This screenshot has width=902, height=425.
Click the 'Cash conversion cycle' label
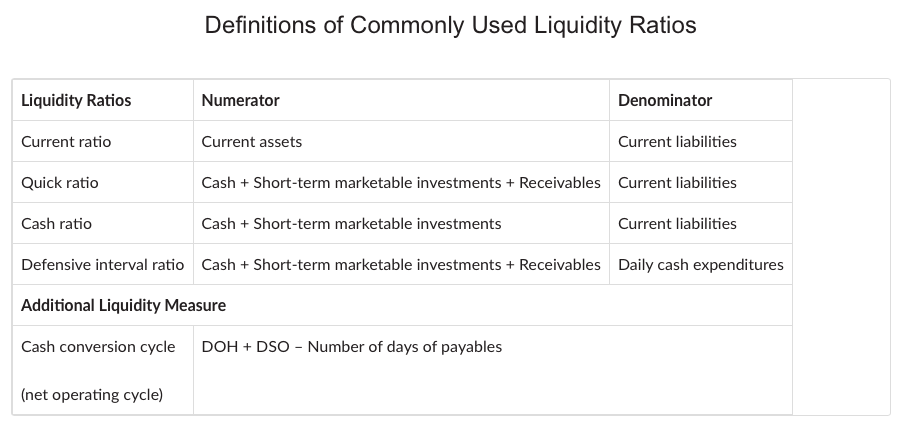98,347
